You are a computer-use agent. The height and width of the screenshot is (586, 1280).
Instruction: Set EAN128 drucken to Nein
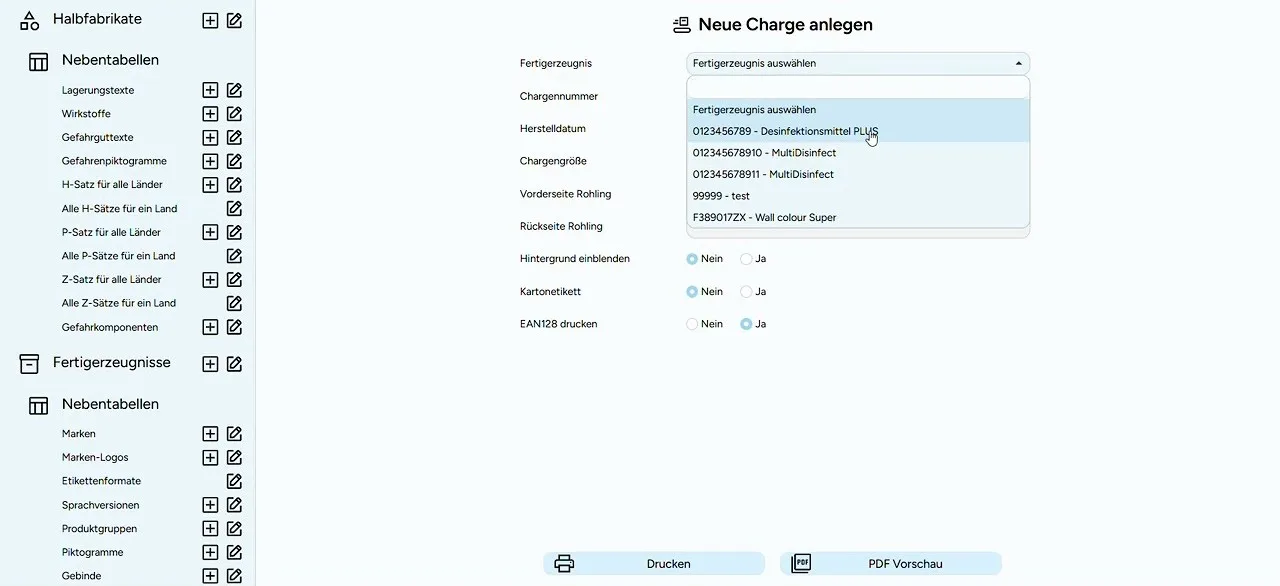[x=692, y=324]
